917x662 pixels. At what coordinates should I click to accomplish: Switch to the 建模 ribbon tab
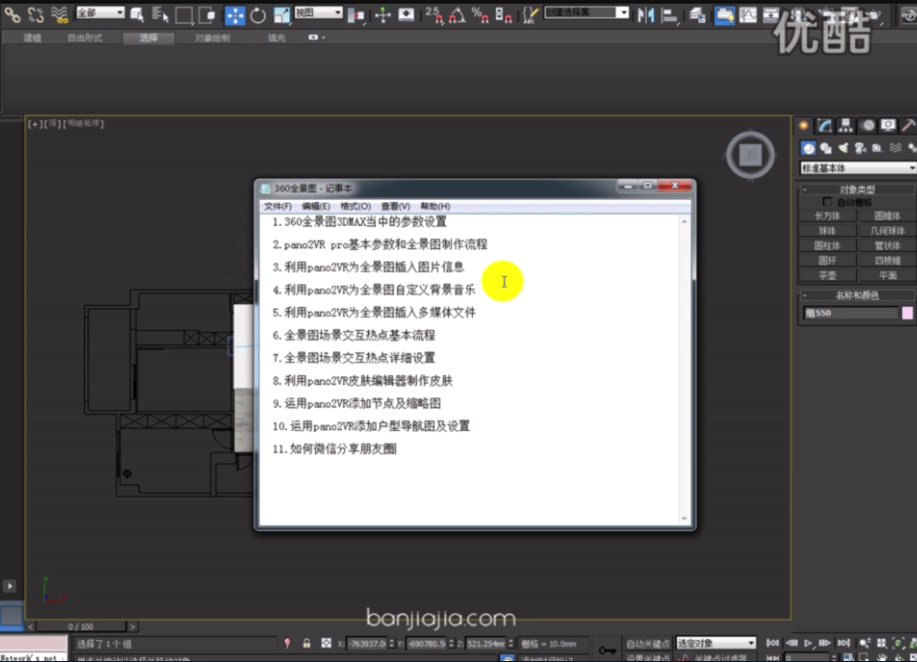(x=33, y=38)
